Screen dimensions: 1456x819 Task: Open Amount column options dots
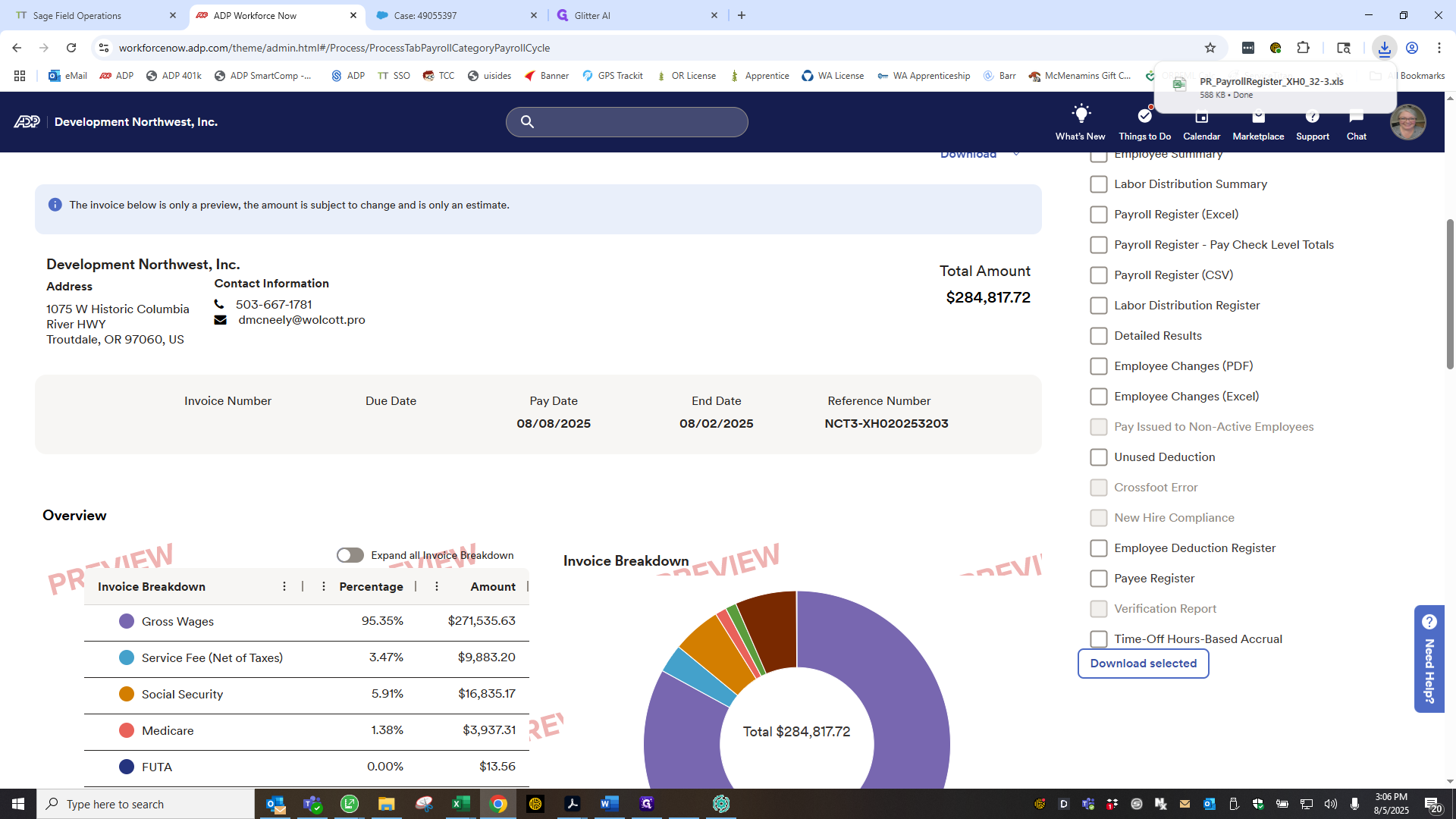437,586
